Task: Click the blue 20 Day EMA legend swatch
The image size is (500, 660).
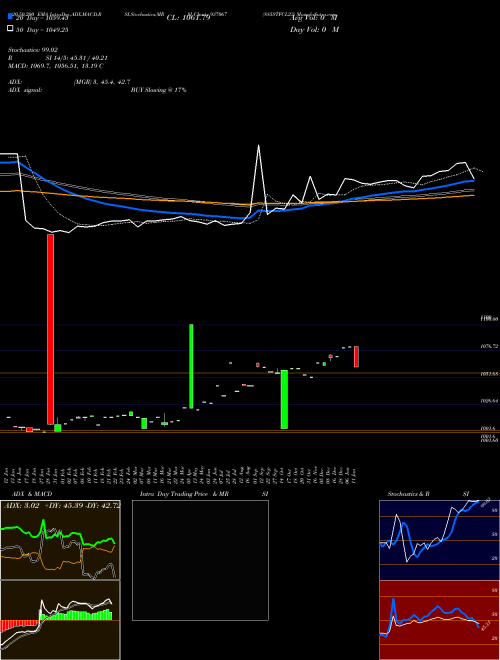Action: pos(10,16)
